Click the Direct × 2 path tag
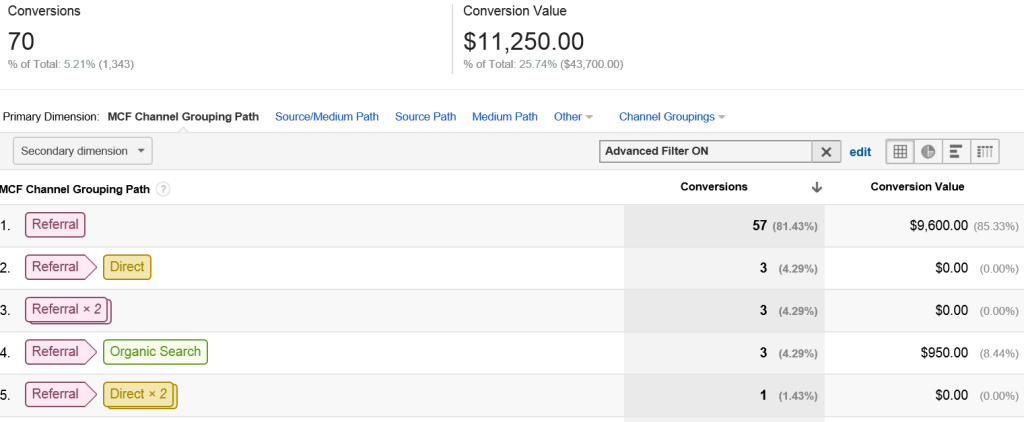Viewport: 1024px width, 422px height. coord(140,395)
